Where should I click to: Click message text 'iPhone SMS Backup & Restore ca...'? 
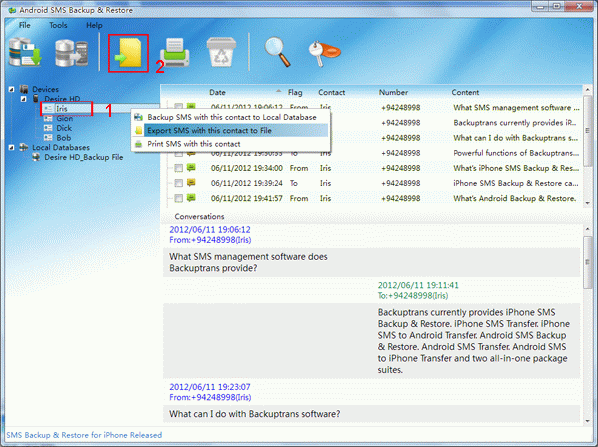pyautogui.click(x=516, y=183)
